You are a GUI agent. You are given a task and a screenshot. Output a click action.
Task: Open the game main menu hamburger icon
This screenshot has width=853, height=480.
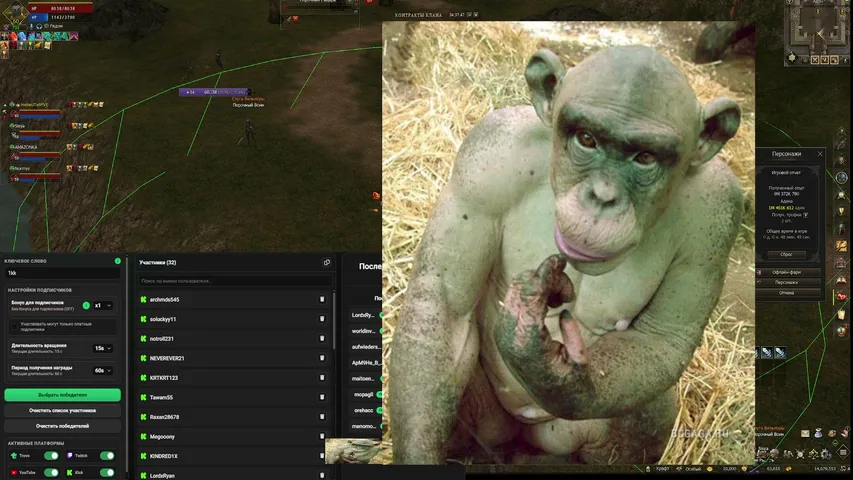coord(843,452)
